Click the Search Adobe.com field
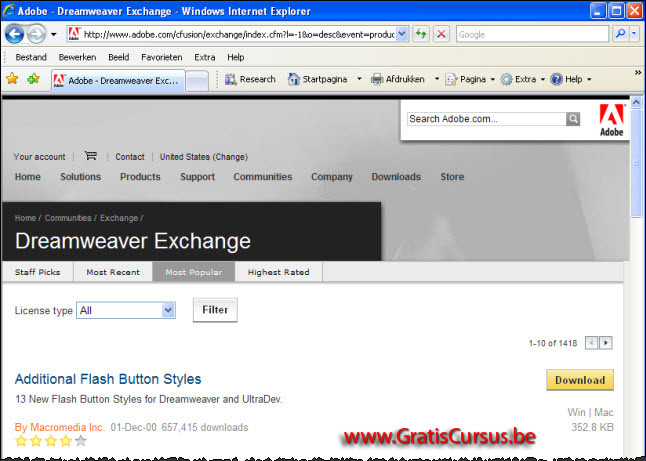646x461 pixels. [x=486, y=119]
